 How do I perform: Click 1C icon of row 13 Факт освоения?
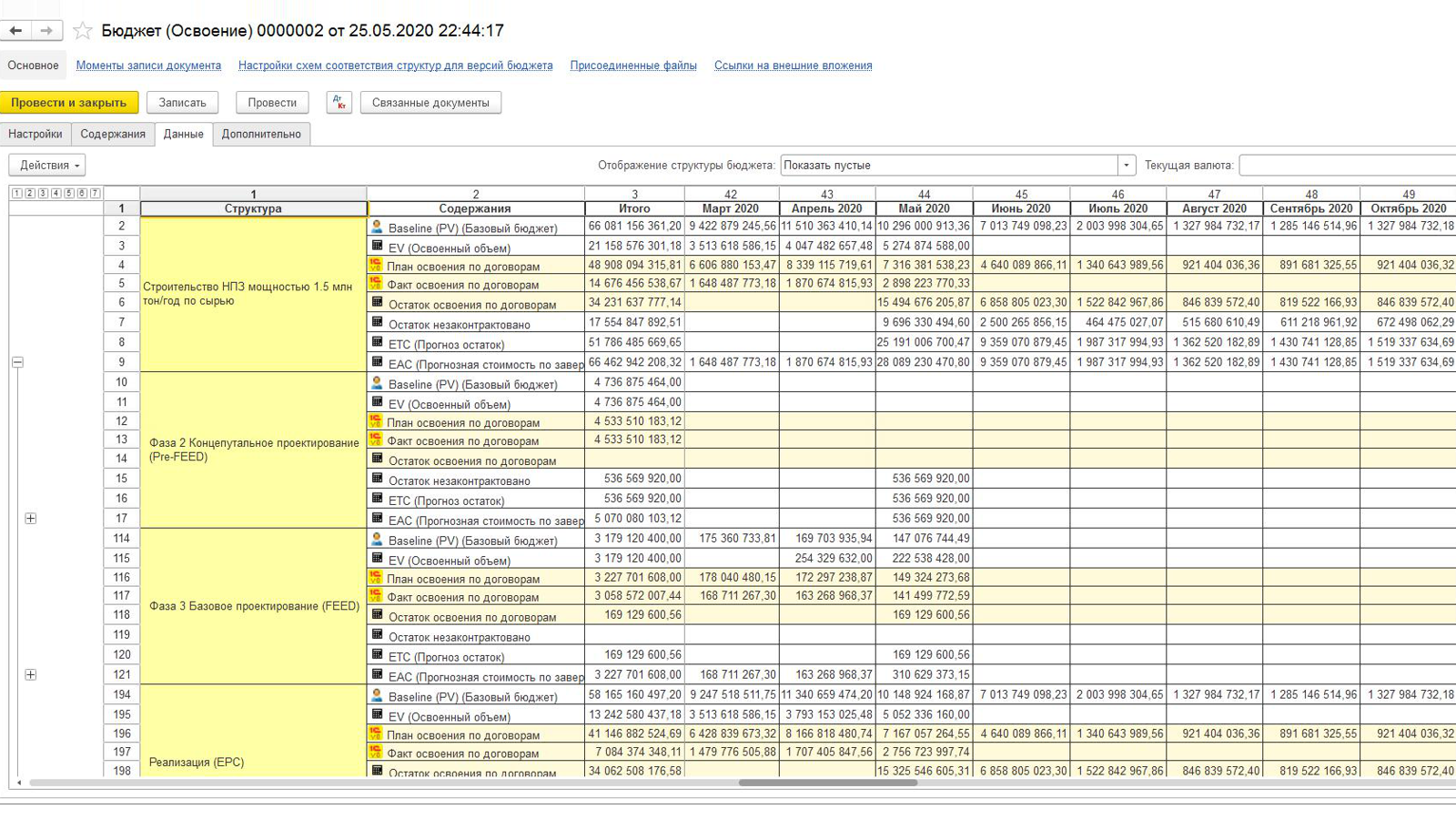point(375,440)
